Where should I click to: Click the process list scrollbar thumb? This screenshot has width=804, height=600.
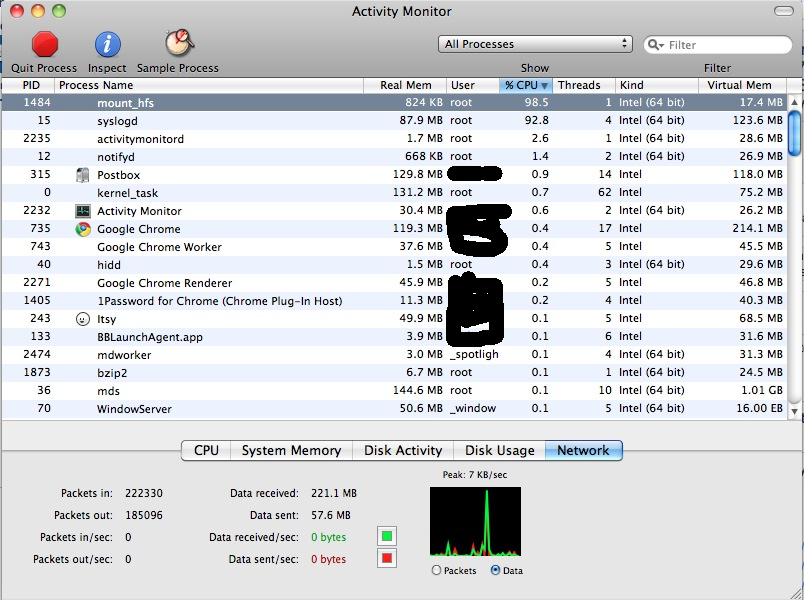[x=794, y=133]
